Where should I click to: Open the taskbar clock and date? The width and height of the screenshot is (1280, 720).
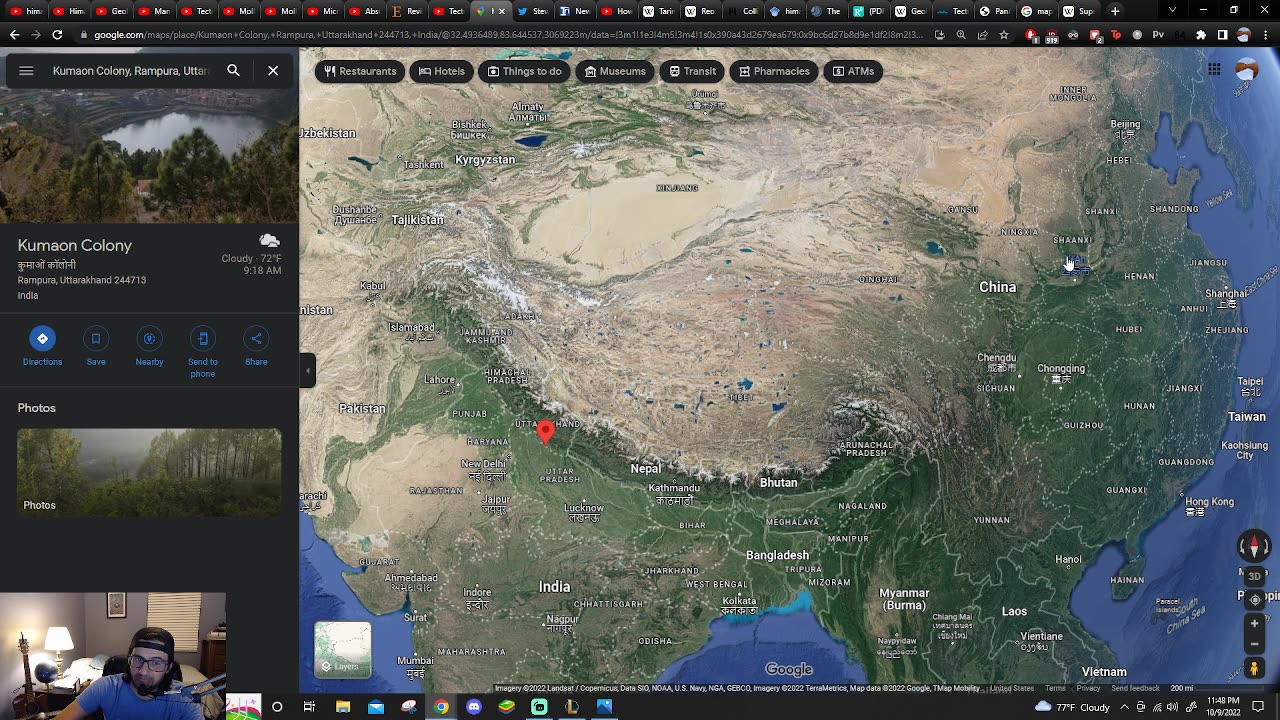point(1225,707)
